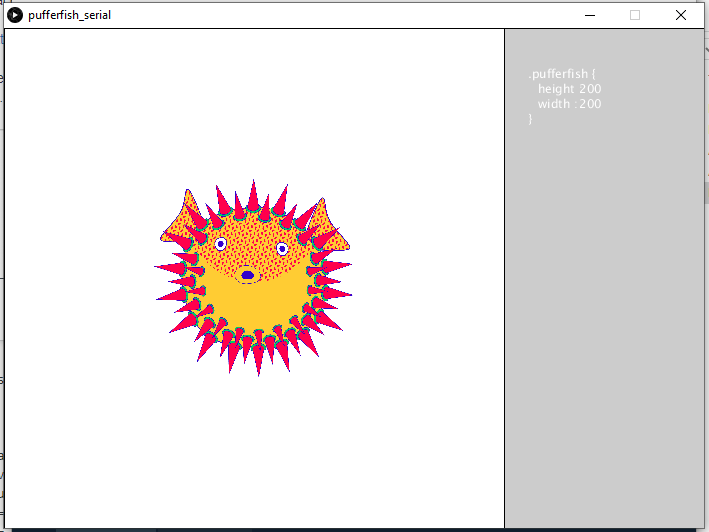Click the ".pufferfish {" selector text
709x532 pixels.
click(562, 74)
